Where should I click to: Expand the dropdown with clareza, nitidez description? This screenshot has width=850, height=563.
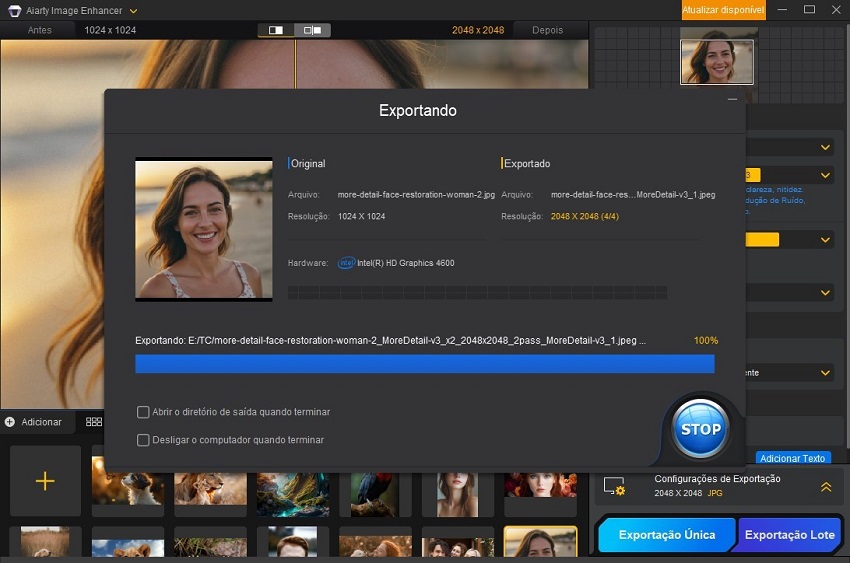coord(825,175)
